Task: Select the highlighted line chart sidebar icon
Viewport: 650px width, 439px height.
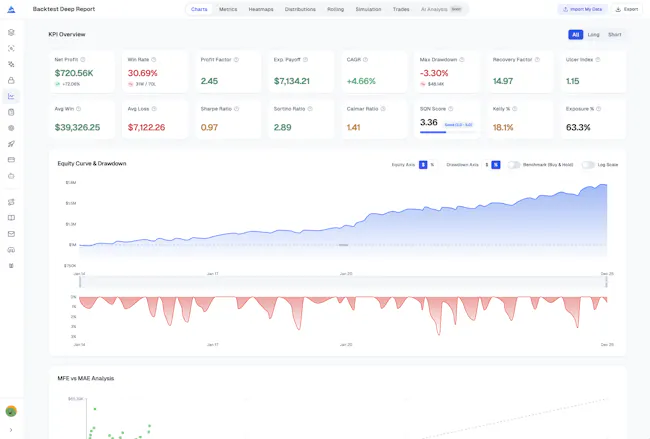Action: pos(11,96)
